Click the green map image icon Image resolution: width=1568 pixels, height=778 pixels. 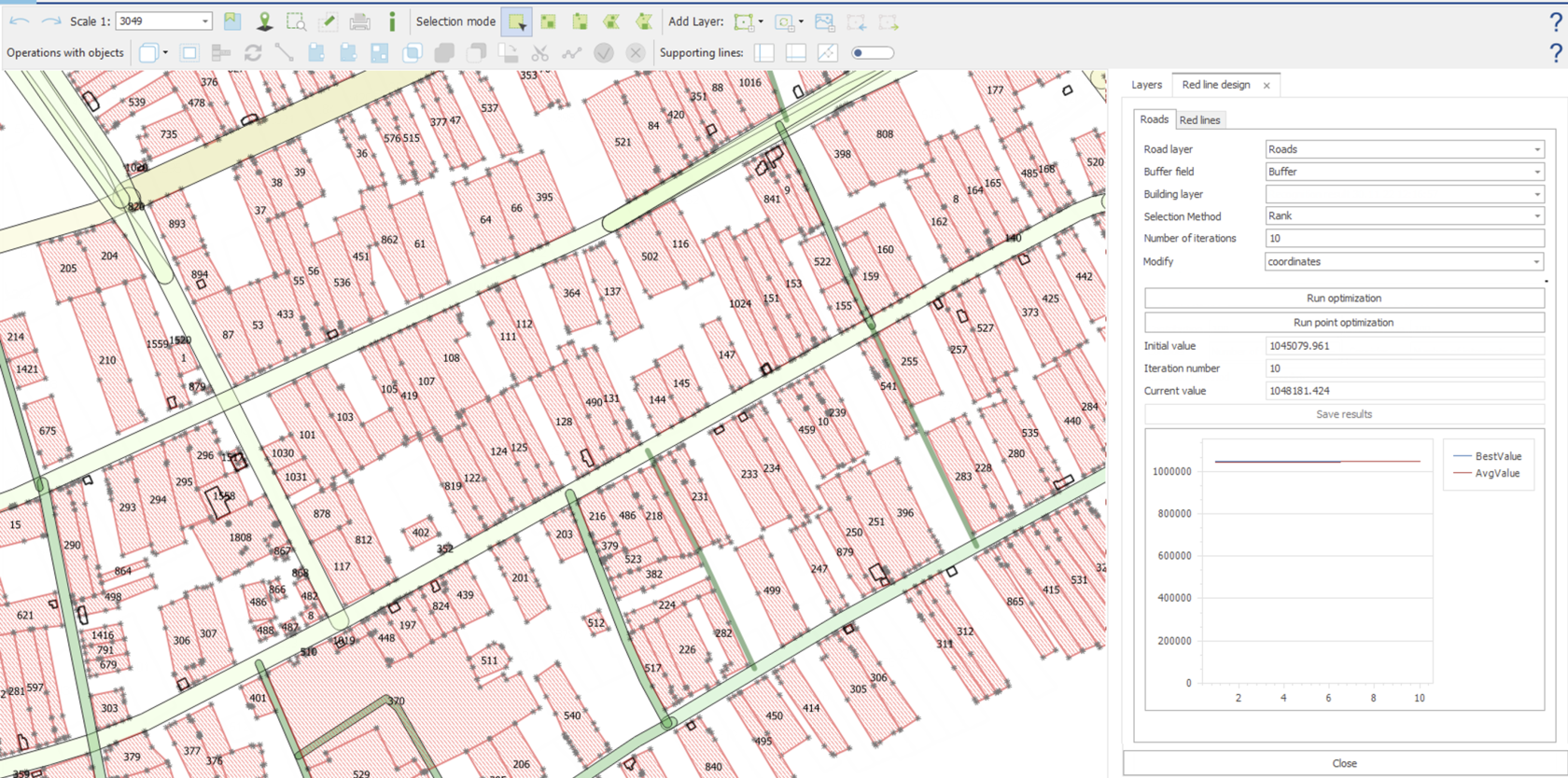click(232, 21)
